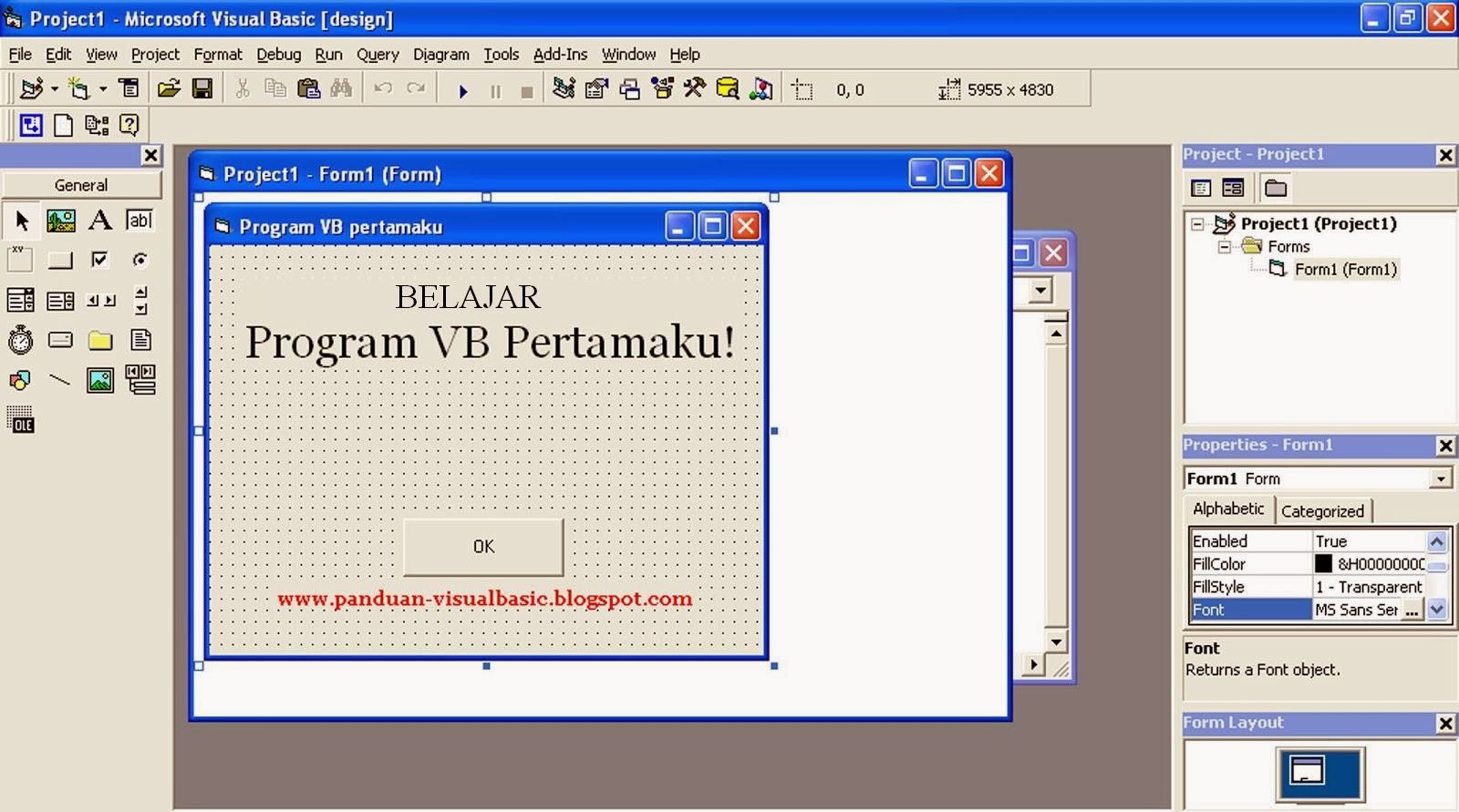Open the dropdown in the background code window
Screen dimensions: 1459x812
pyautogui.click(x=1040, y=291)
